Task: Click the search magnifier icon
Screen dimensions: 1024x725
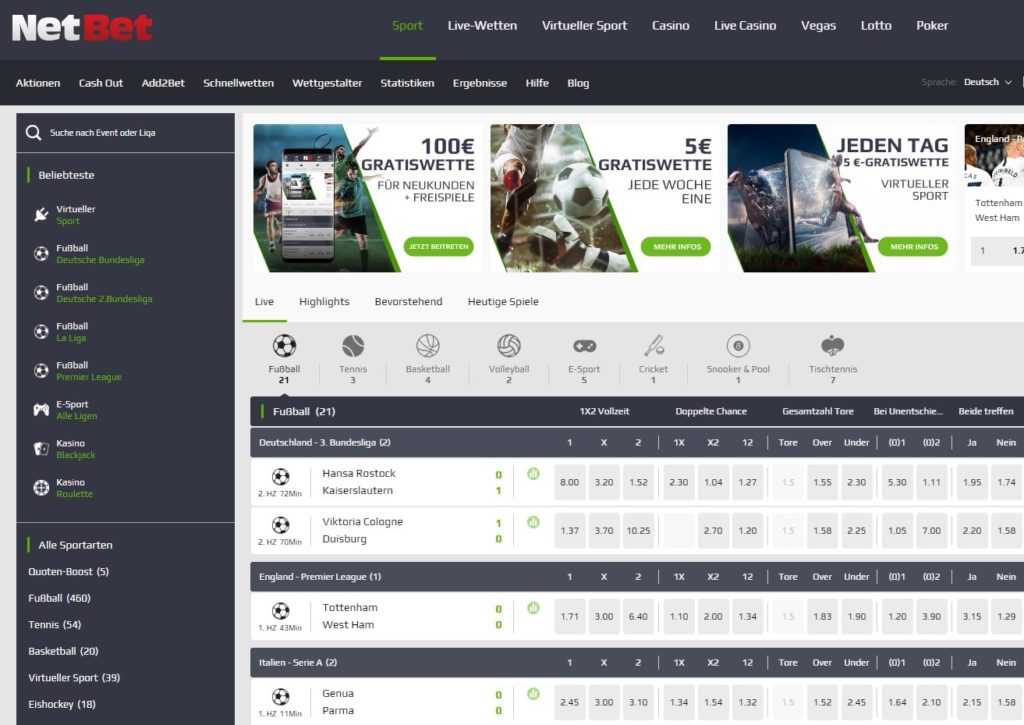Action: pos(33,133)
